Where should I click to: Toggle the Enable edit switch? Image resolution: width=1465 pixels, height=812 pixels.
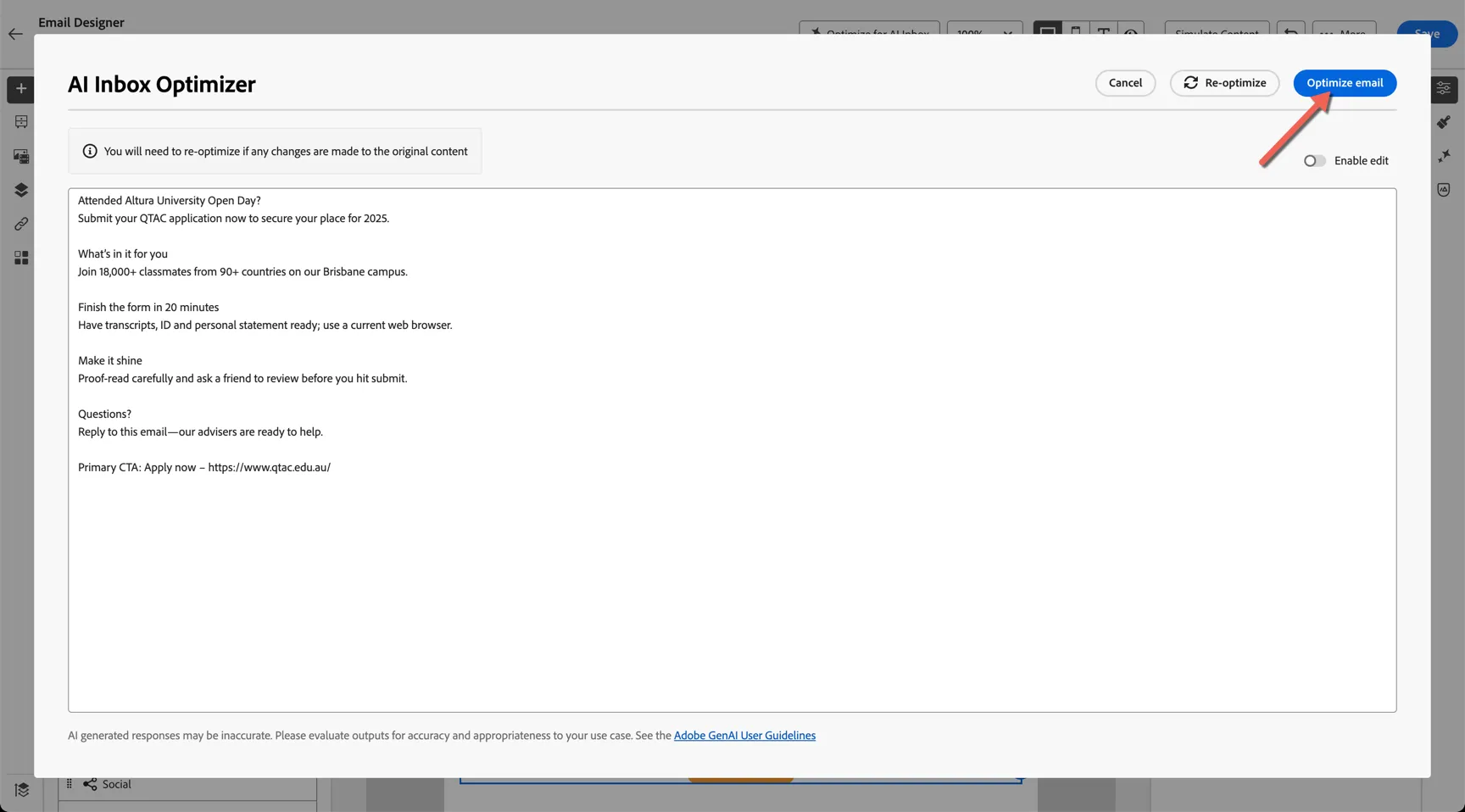(1314, 161)
